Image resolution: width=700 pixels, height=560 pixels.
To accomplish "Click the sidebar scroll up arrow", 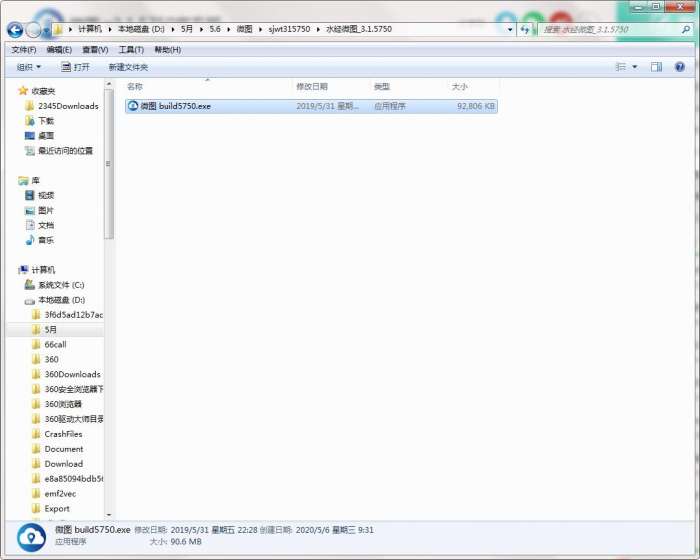I will pos(108,84).
